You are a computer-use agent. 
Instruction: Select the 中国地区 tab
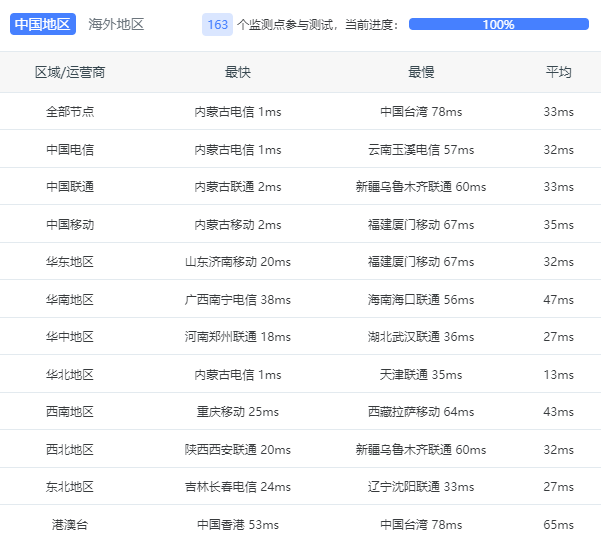tap(43, 24)
